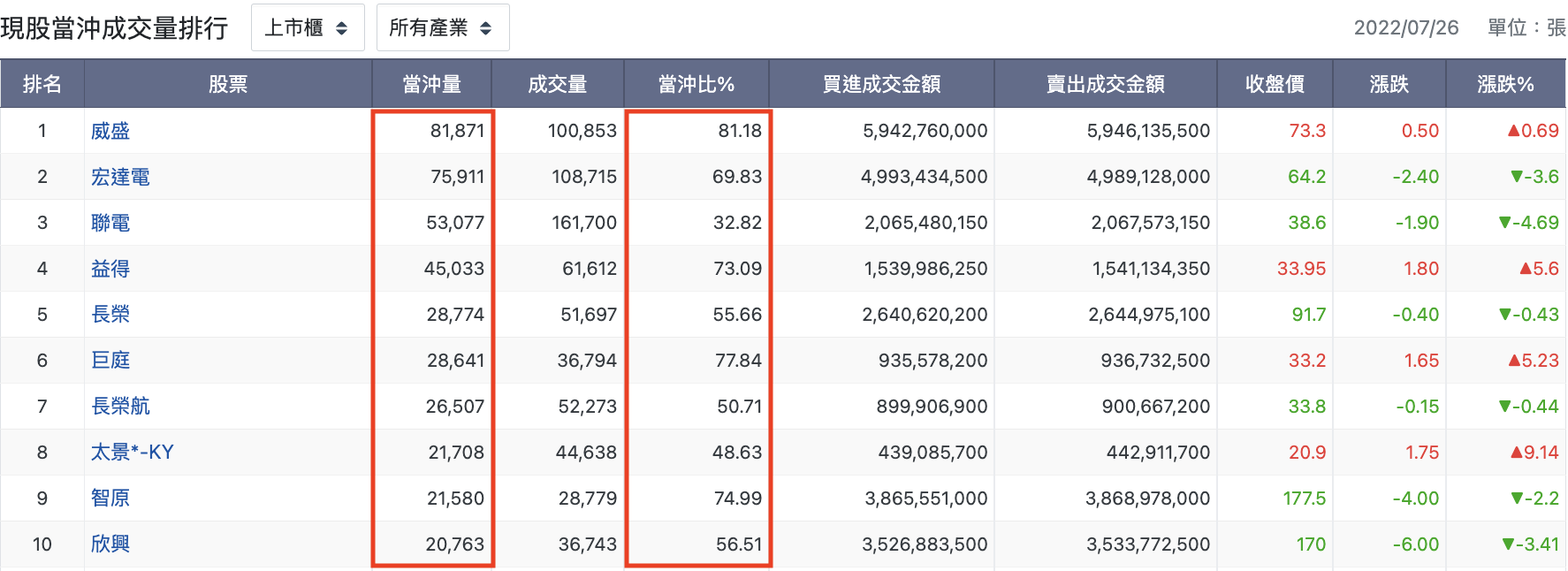The image size is (1568, 571).
Task: Select 巨庭 當沖比 value 77.84
Action: click(x=737, y=361)
